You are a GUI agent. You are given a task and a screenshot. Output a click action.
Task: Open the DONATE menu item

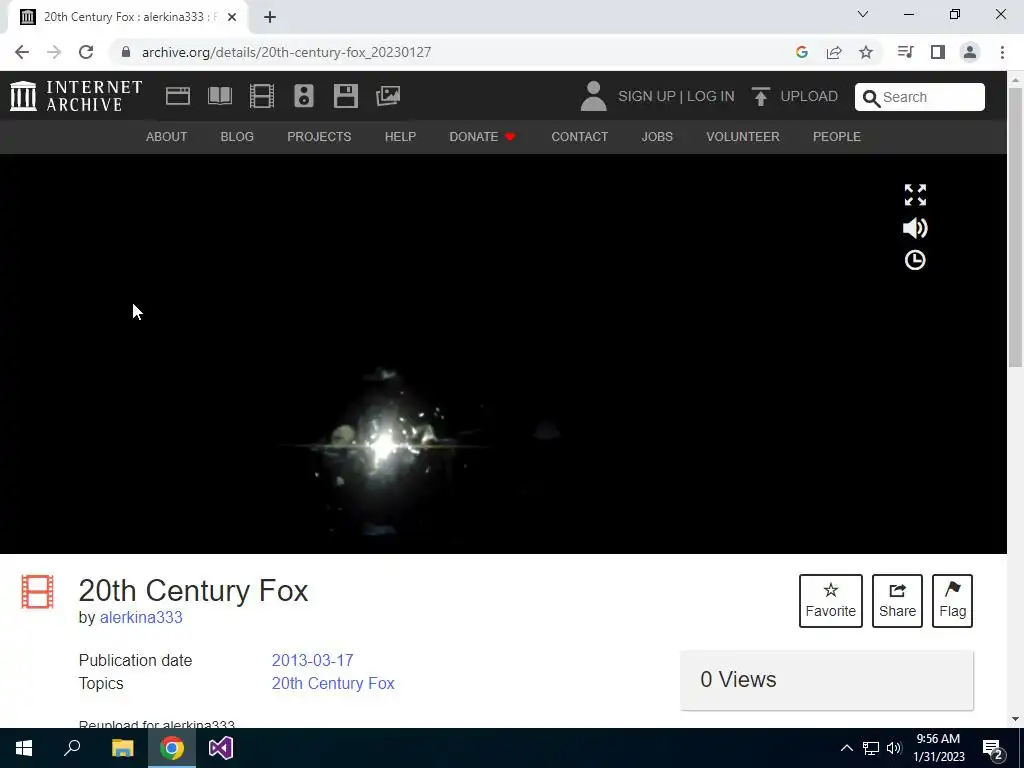(x=483, y=136)
